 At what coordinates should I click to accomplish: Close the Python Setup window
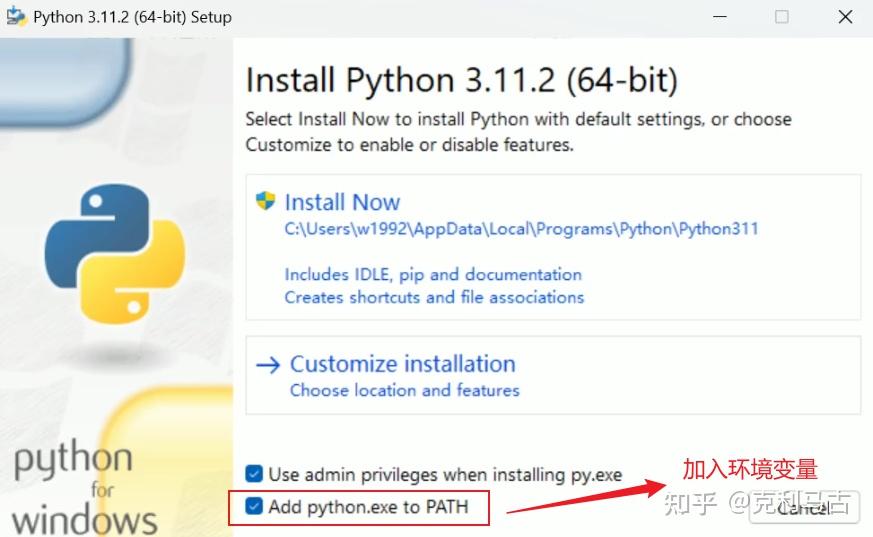pyautogui.click(x=846, y=16)
